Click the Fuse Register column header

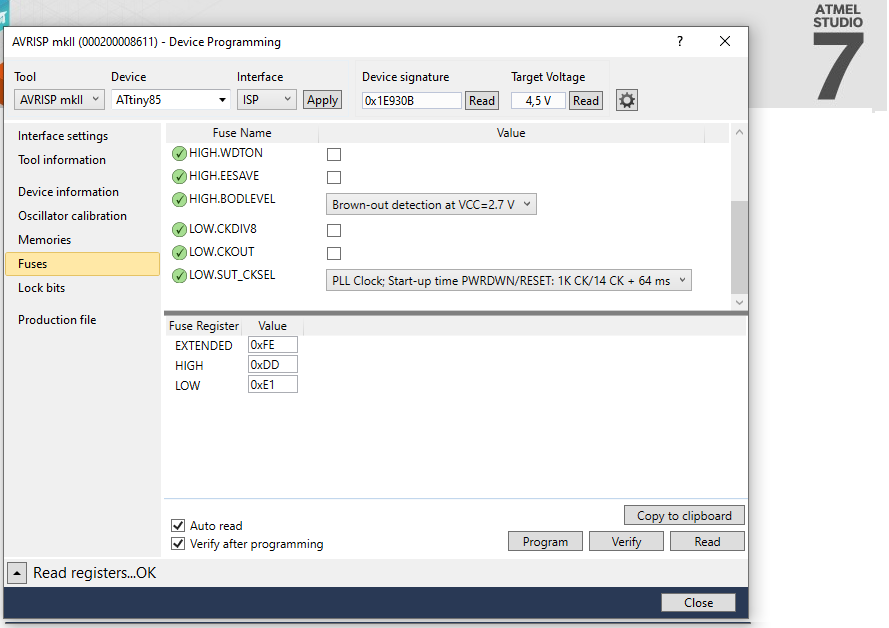204,326
